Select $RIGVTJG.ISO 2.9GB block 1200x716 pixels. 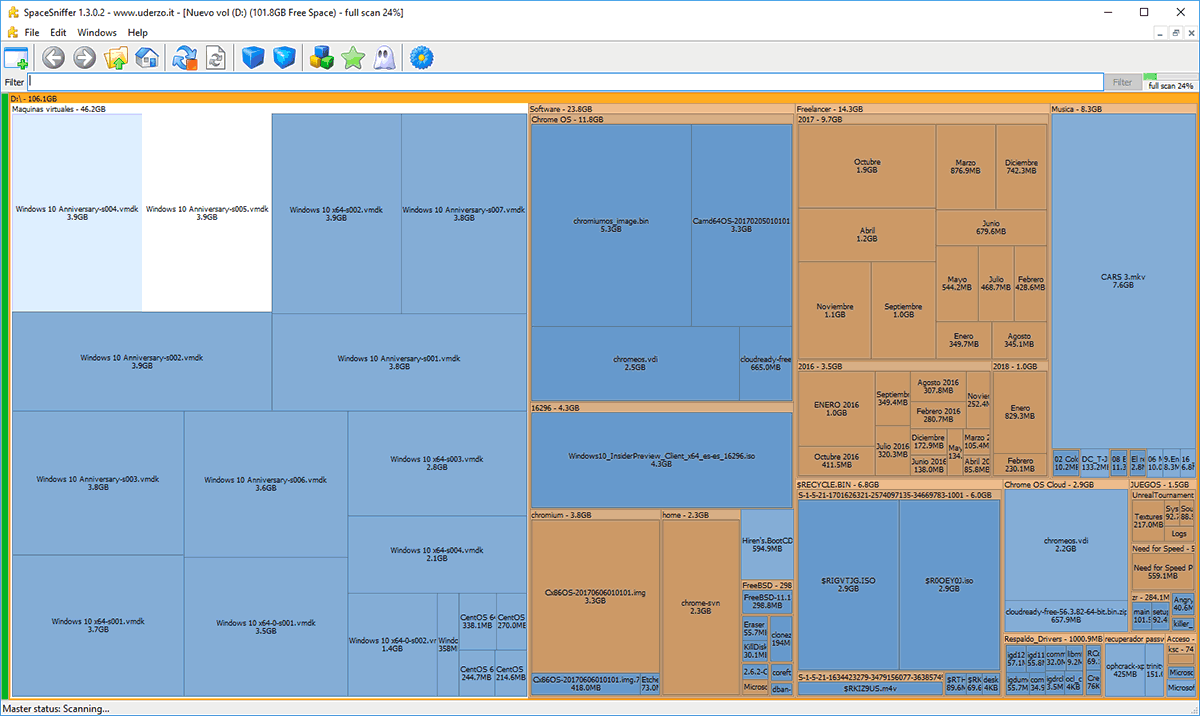[x=847, y=585]
